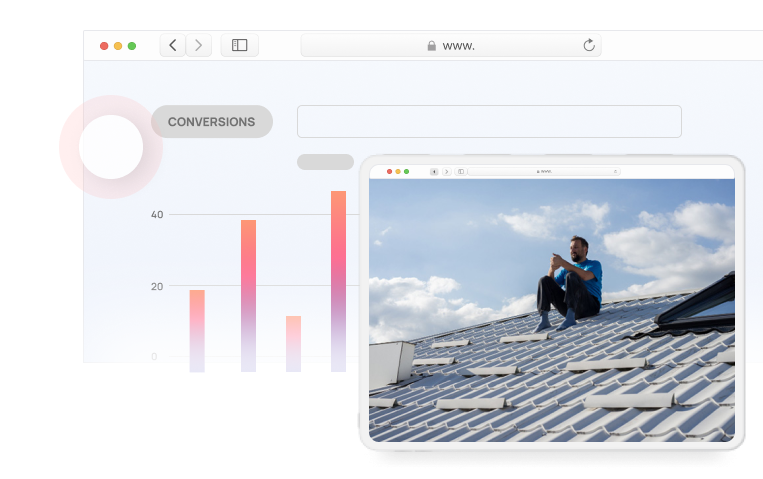Image resolution: width=763 pixels, height=479 pixels.
Task: Go back using the main browser's back arrow
Action: pyautogui.click(x=173, y=45)
